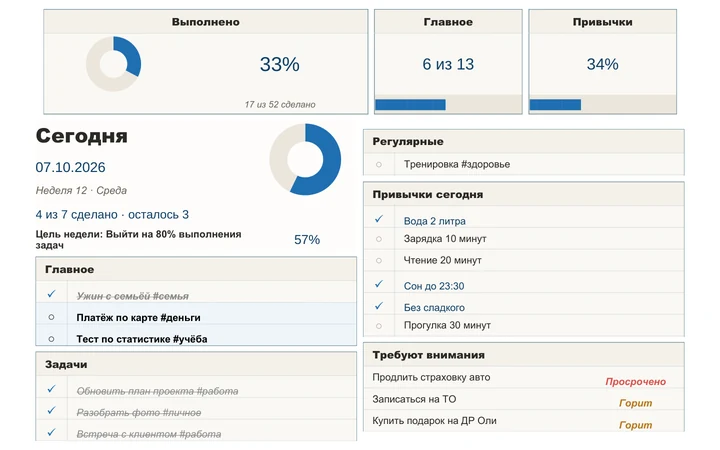This screenshot has height=450, width=720.
Task: Select the date 07.10.2026
Action: pos(70,167)
